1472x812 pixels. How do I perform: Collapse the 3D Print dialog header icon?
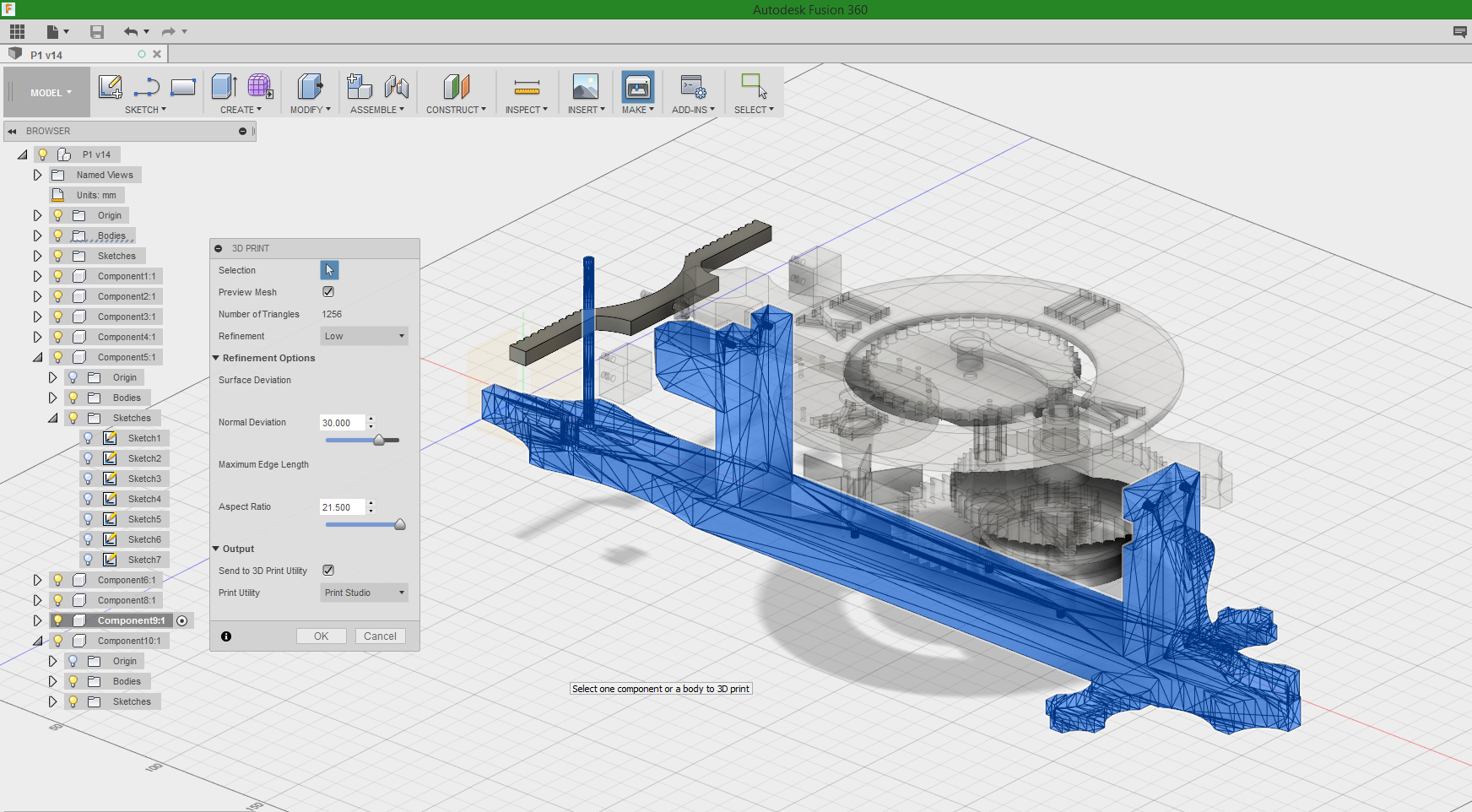coord(219,248)
